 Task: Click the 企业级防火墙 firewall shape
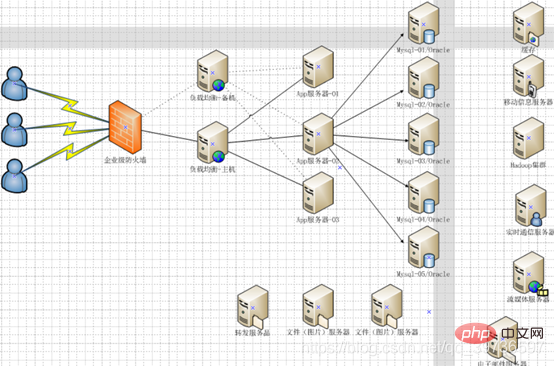(125, 127)
